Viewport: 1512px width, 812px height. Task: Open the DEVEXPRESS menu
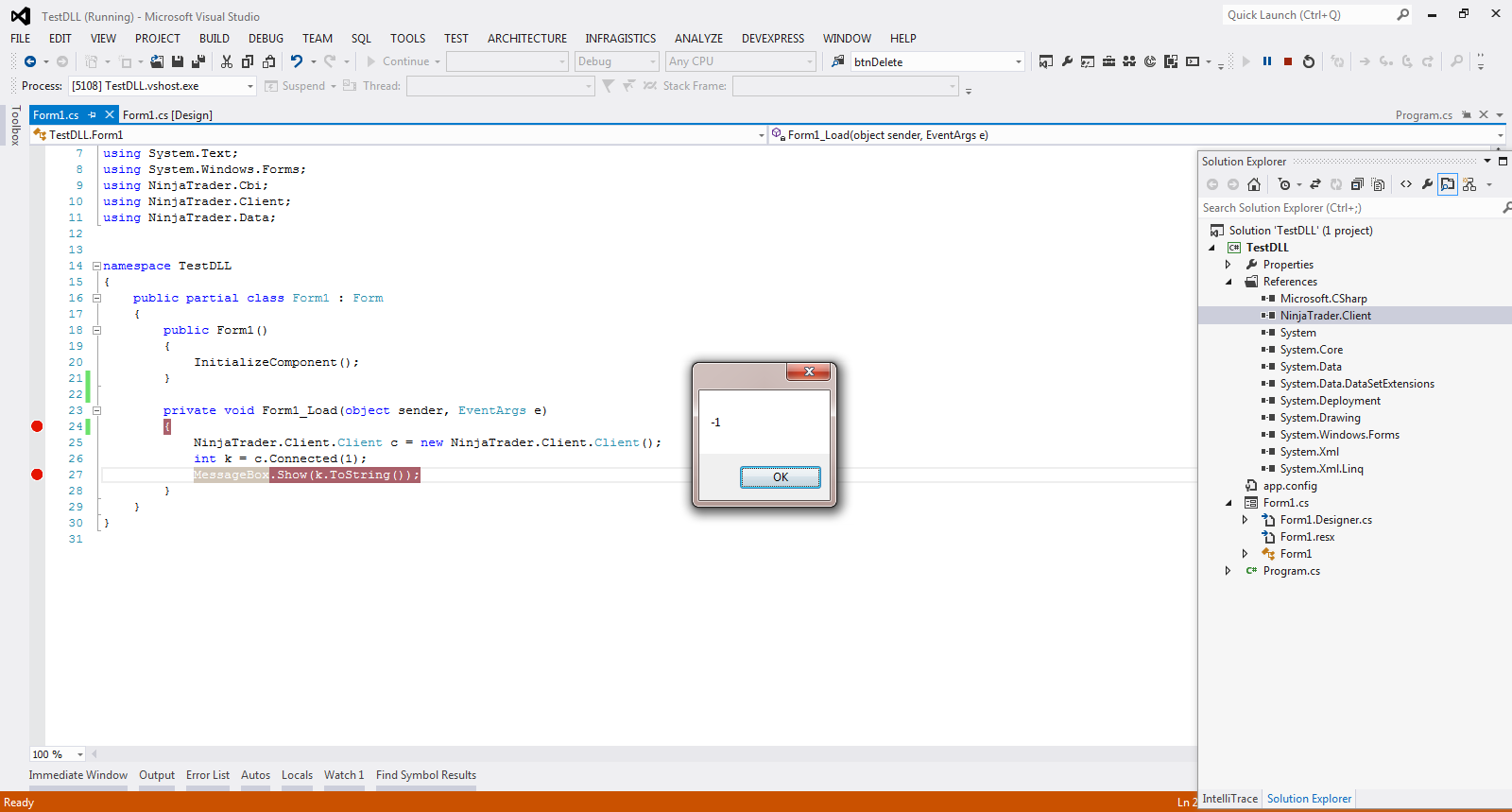pyautogui.click(x=773, y=39)
